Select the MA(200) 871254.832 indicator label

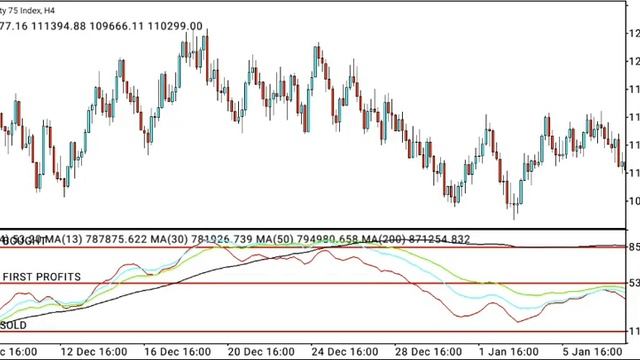point(416,239)
